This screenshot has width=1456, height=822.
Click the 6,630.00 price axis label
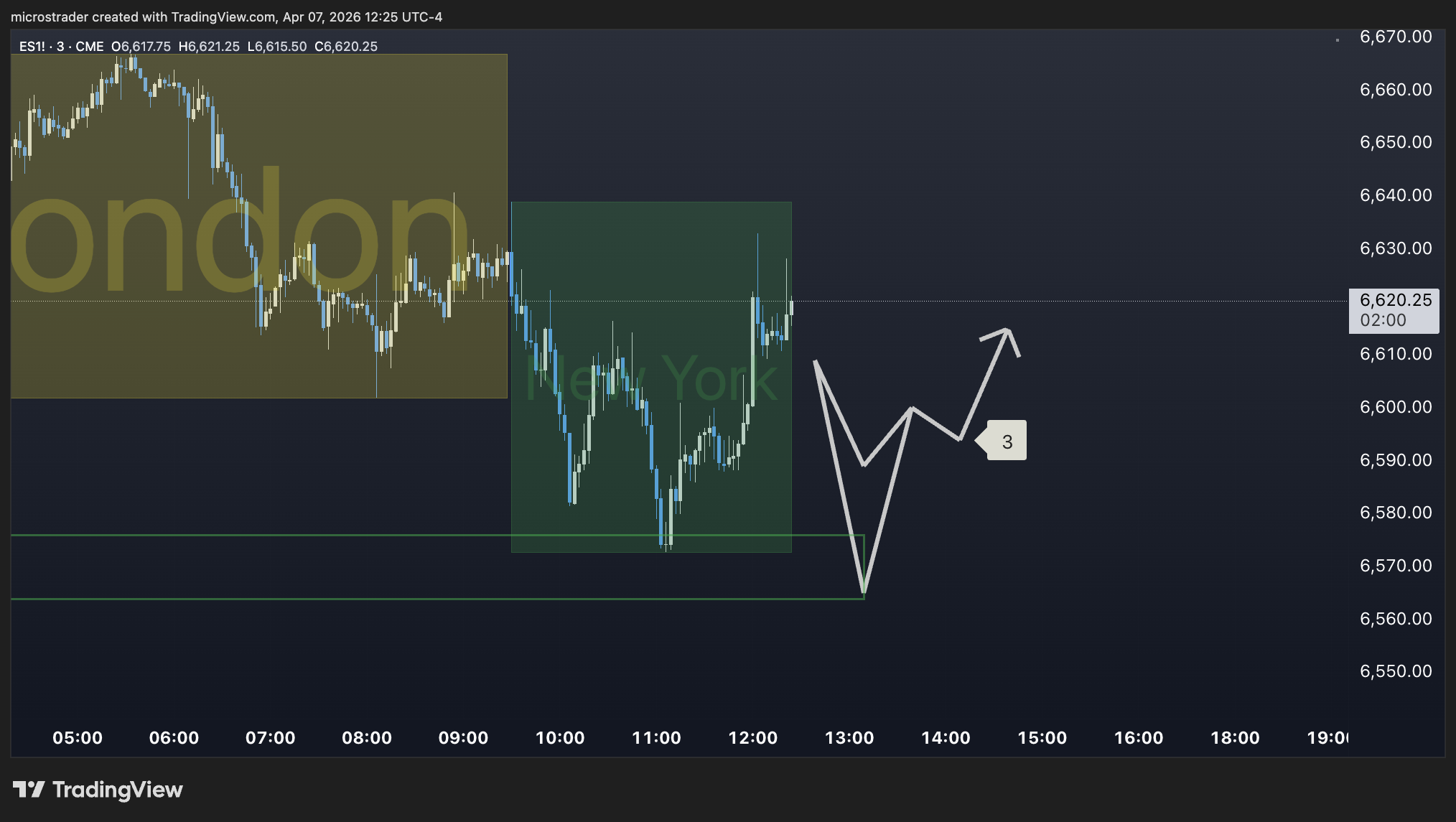1396,248
